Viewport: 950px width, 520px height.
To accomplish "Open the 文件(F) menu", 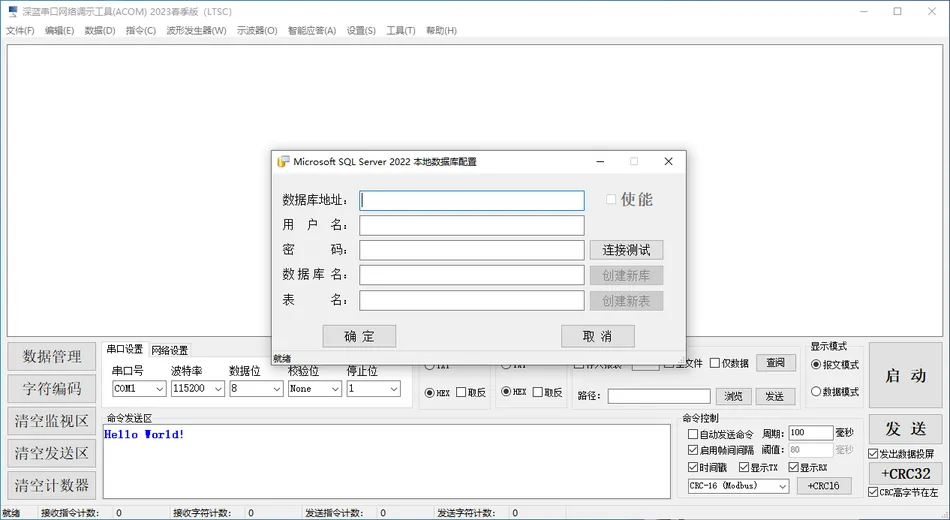I will [20, 30].
